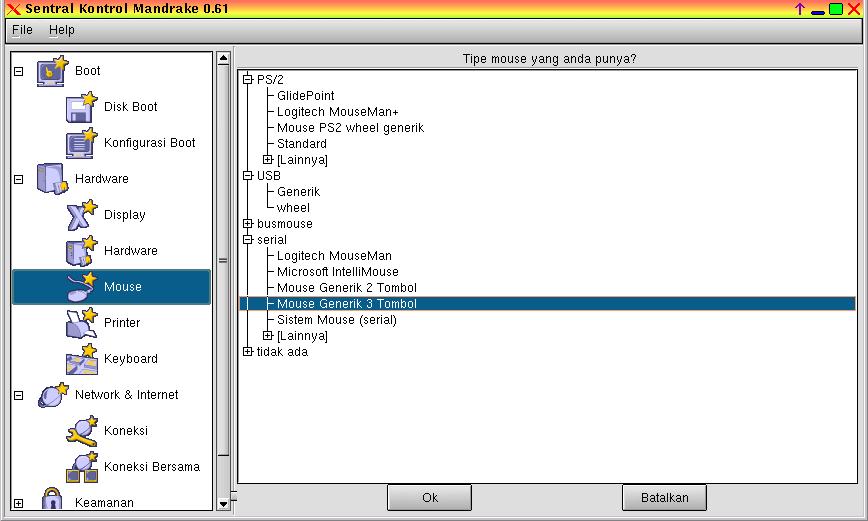
Task: Select the Display X icon
Action: (81, 215)
